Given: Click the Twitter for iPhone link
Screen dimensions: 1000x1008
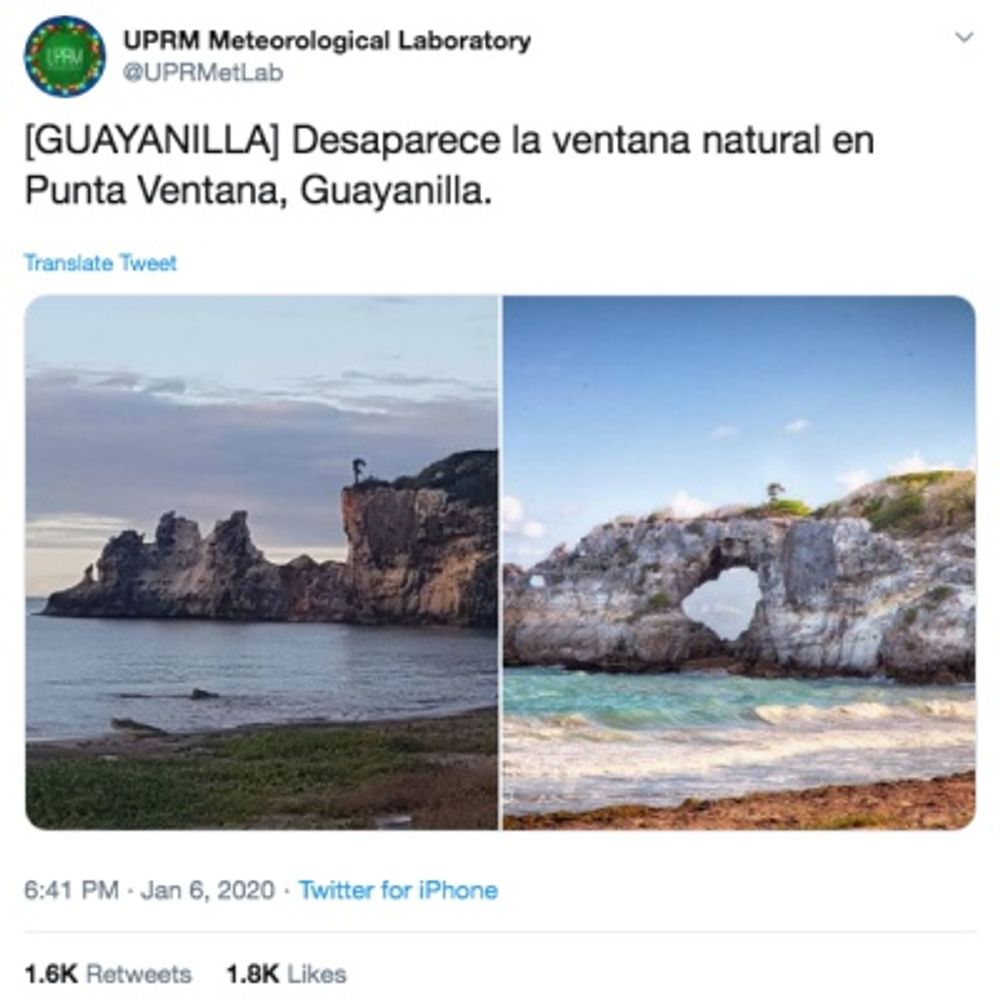Looking at the screenshot, I should 398,890.
